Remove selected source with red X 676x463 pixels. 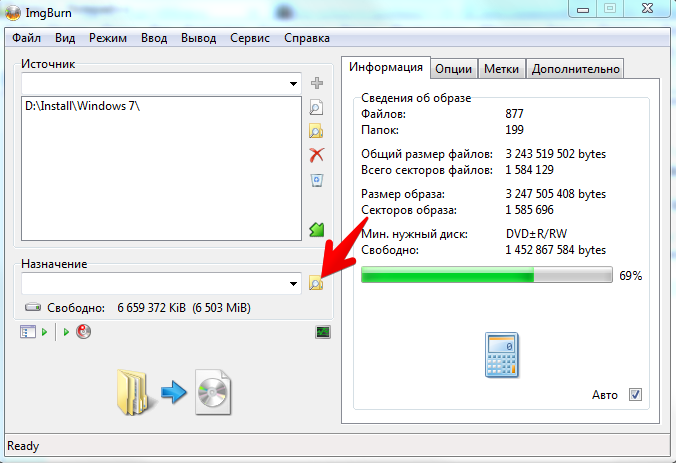tap(317, 155)
